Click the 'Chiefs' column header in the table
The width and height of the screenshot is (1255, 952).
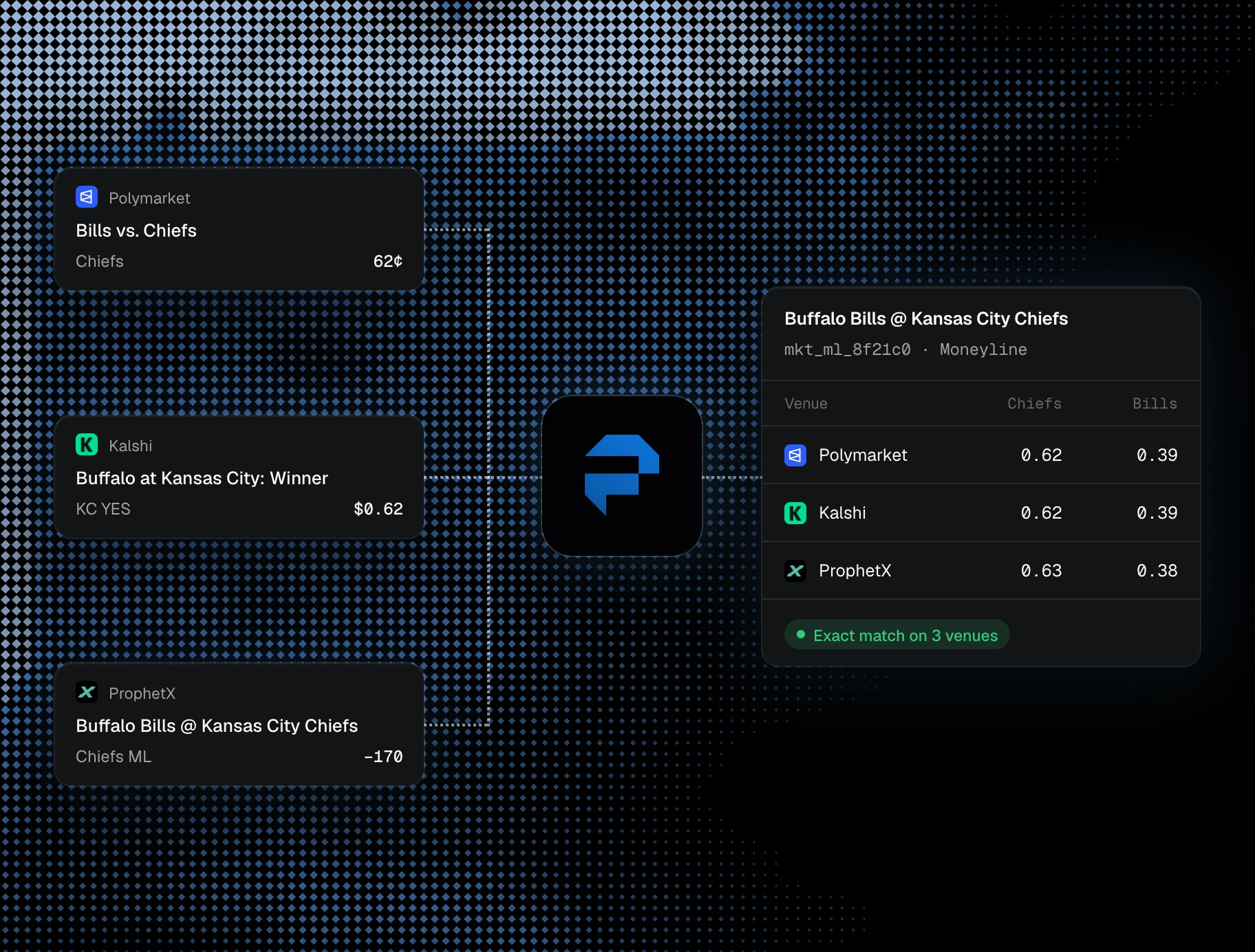(x=1034, y=404)
